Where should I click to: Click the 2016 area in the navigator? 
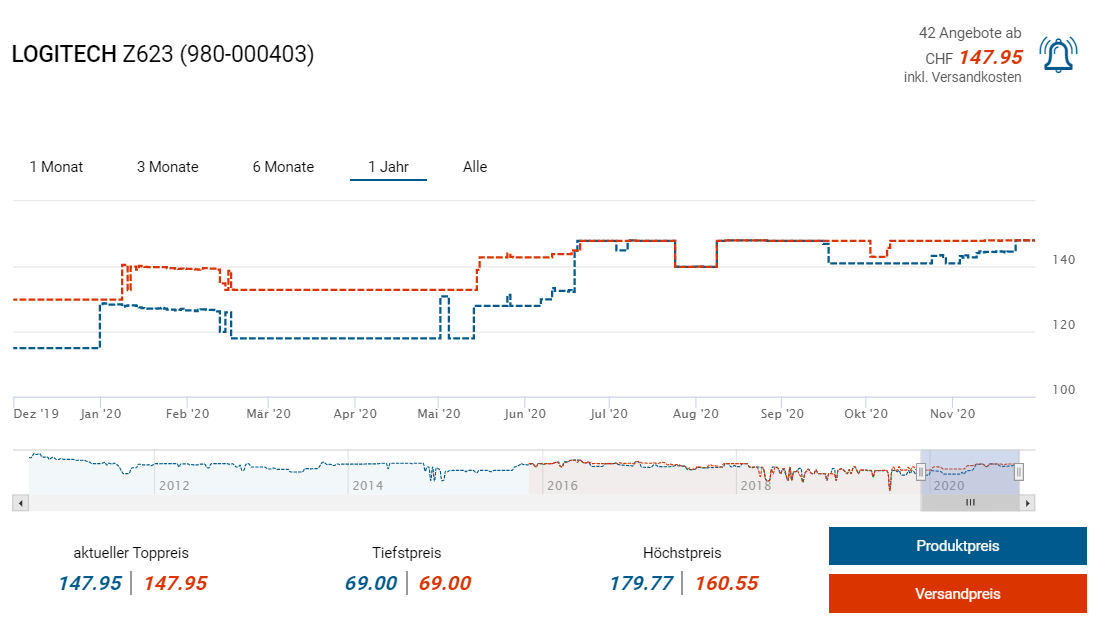coord(562,485)
